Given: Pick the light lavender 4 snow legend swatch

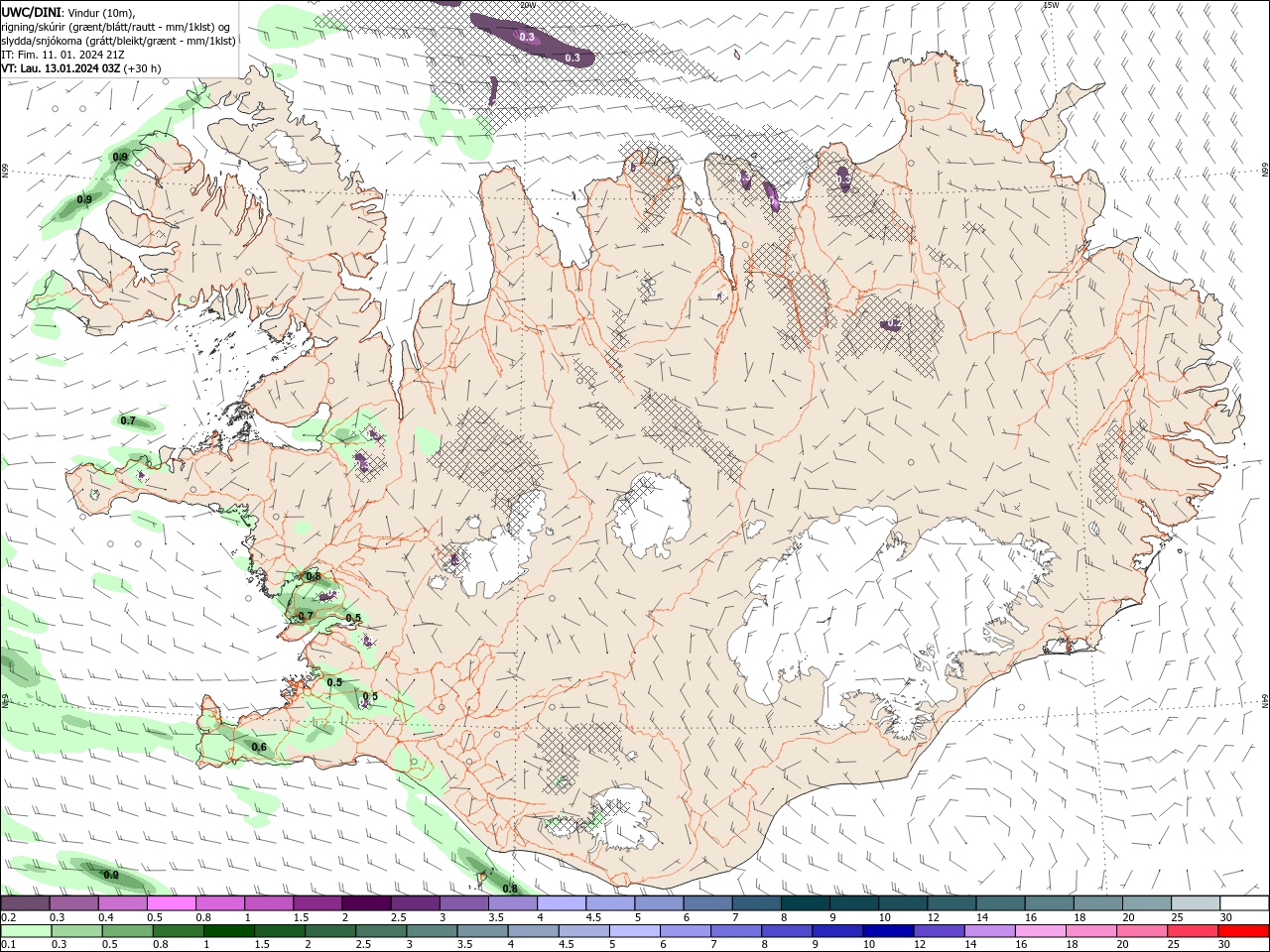Looking at the screenshot, I should pyautogui.click(x=562, y=903).
